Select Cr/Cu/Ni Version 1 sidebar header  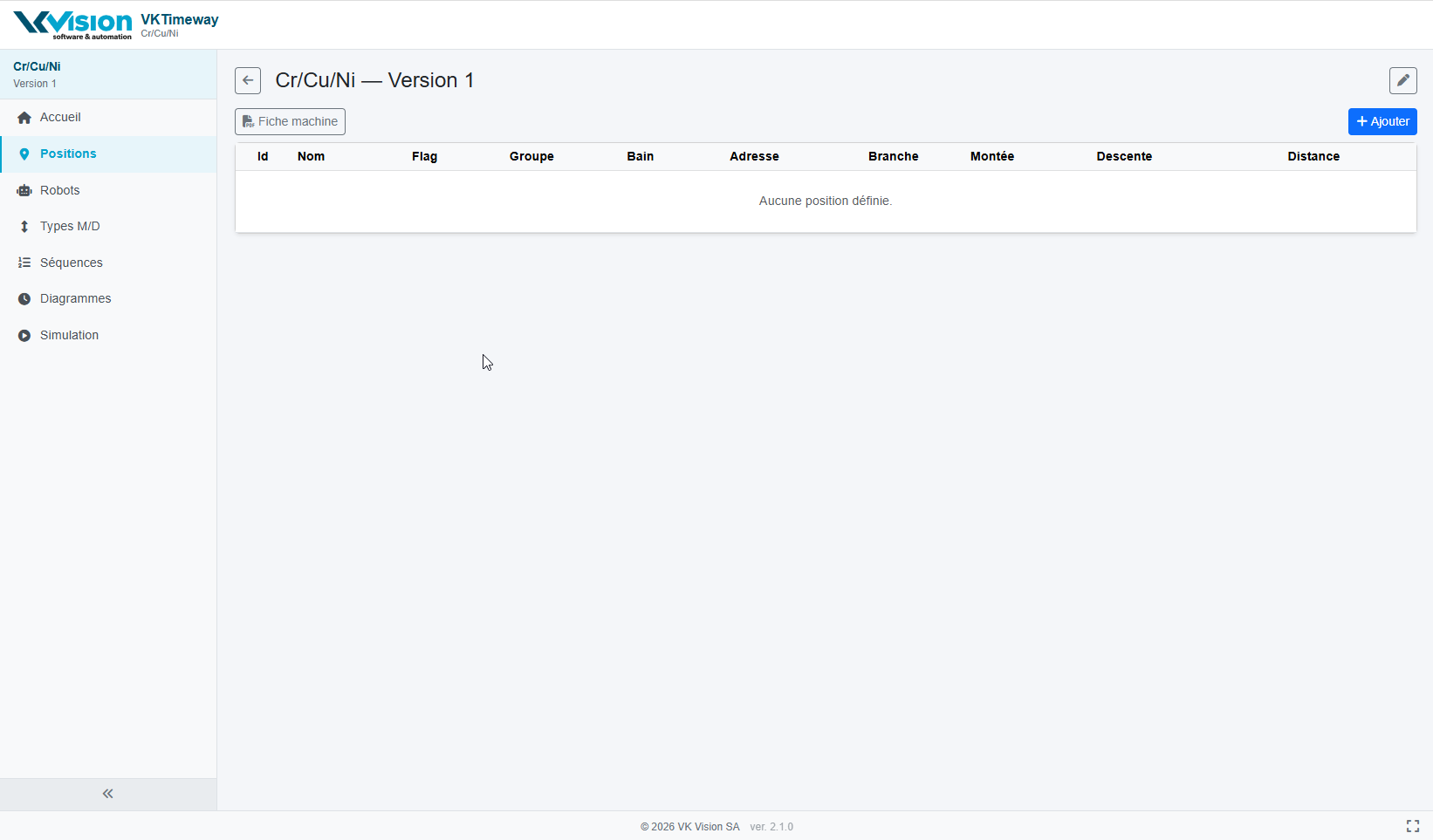37,74
